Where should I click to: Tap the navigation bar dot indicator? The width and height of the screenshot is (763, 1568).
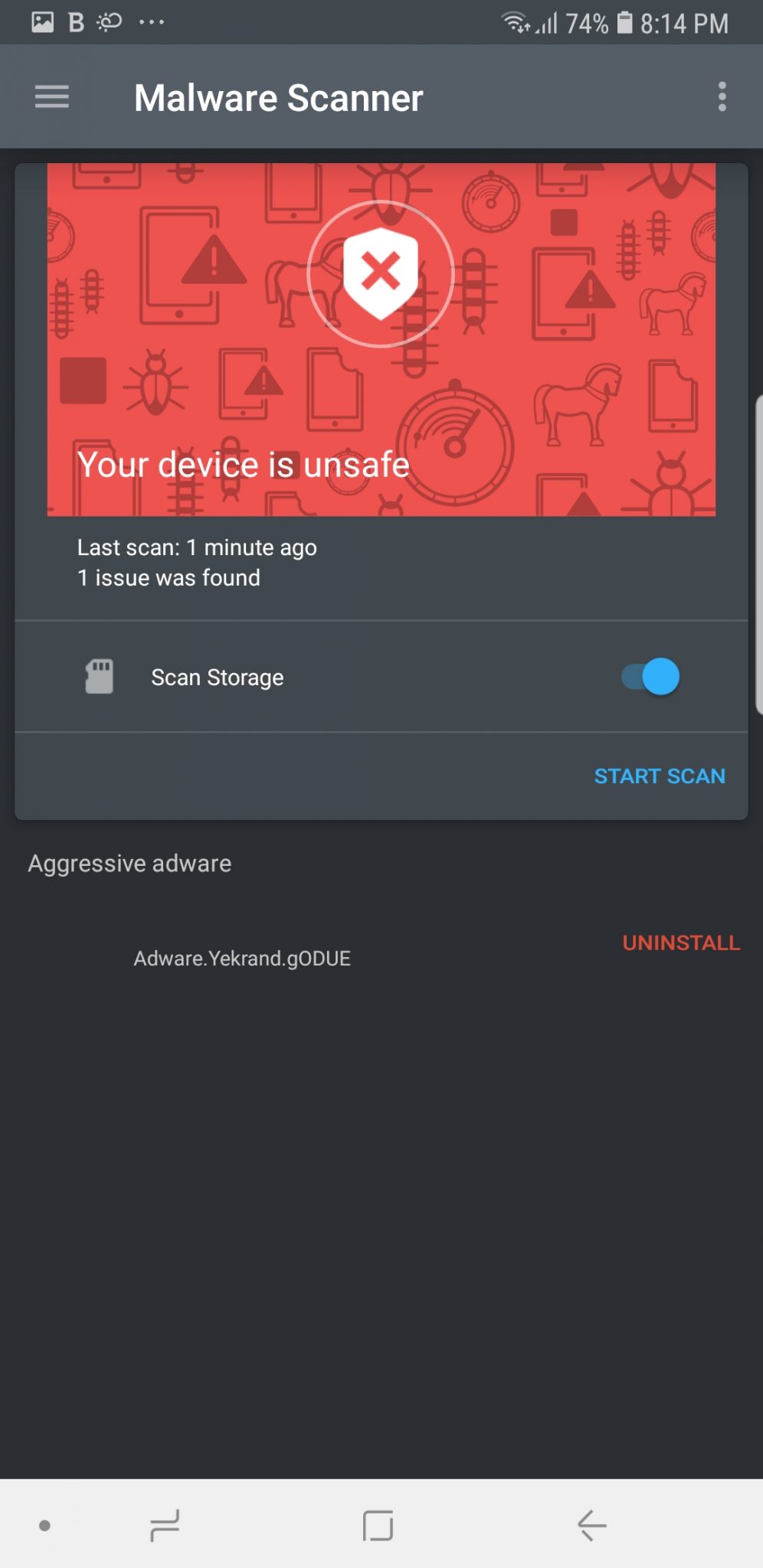(44, 1525)
